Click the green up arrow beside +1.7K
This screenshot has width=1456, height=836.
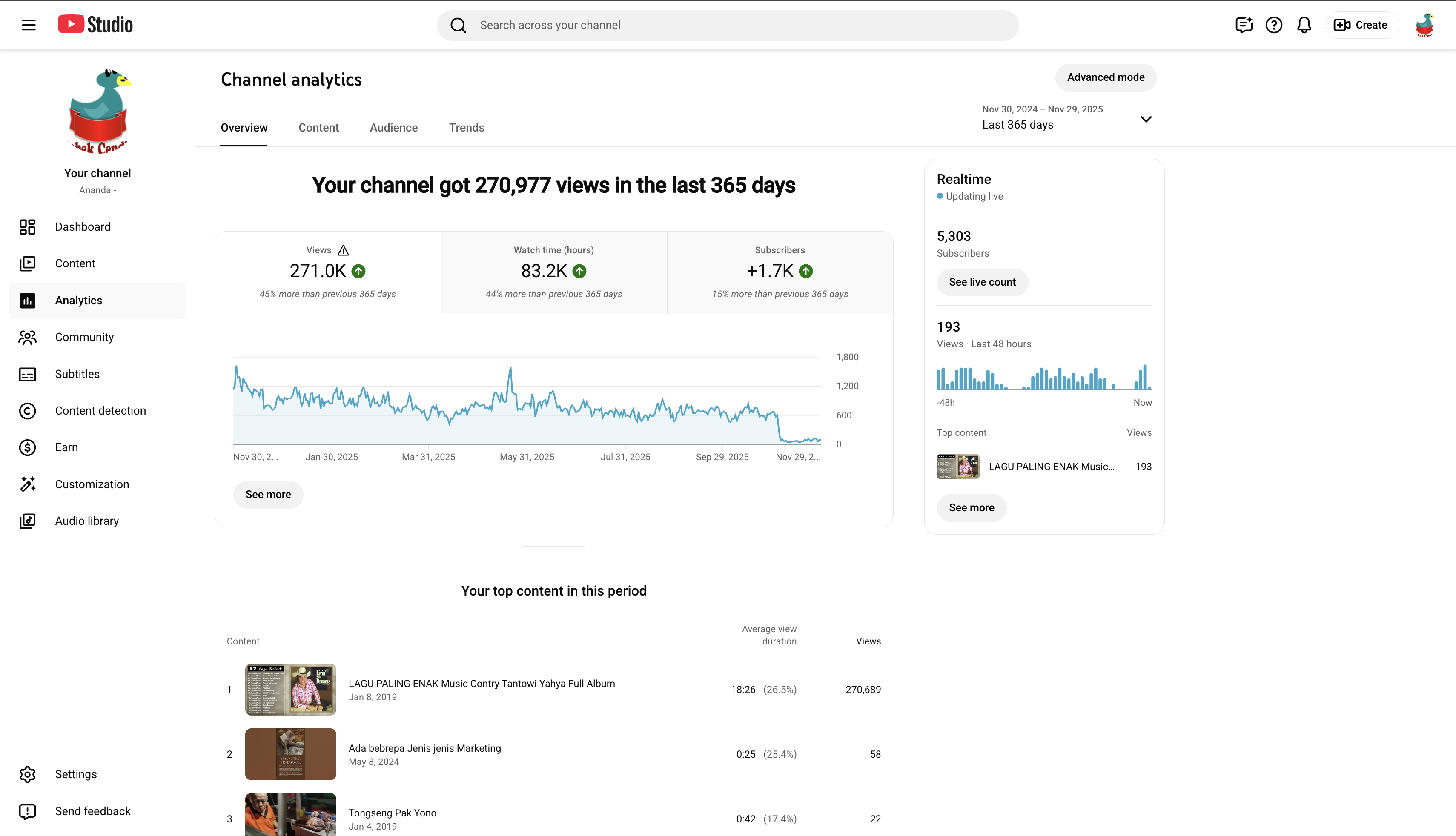806,271
